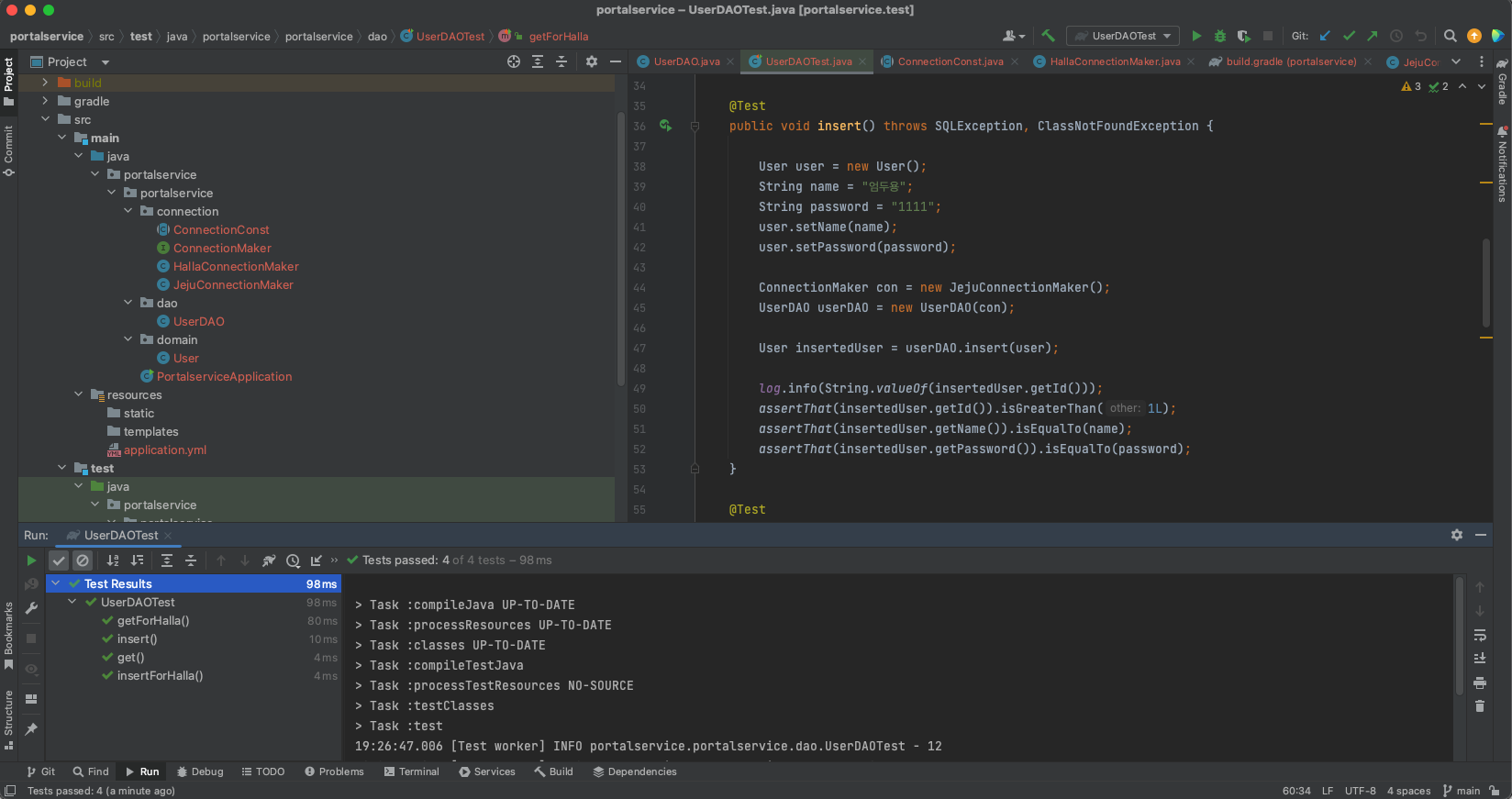The image size is (1512, 799).
Task: Open application.yml in project tree
Action: (164, 449)
